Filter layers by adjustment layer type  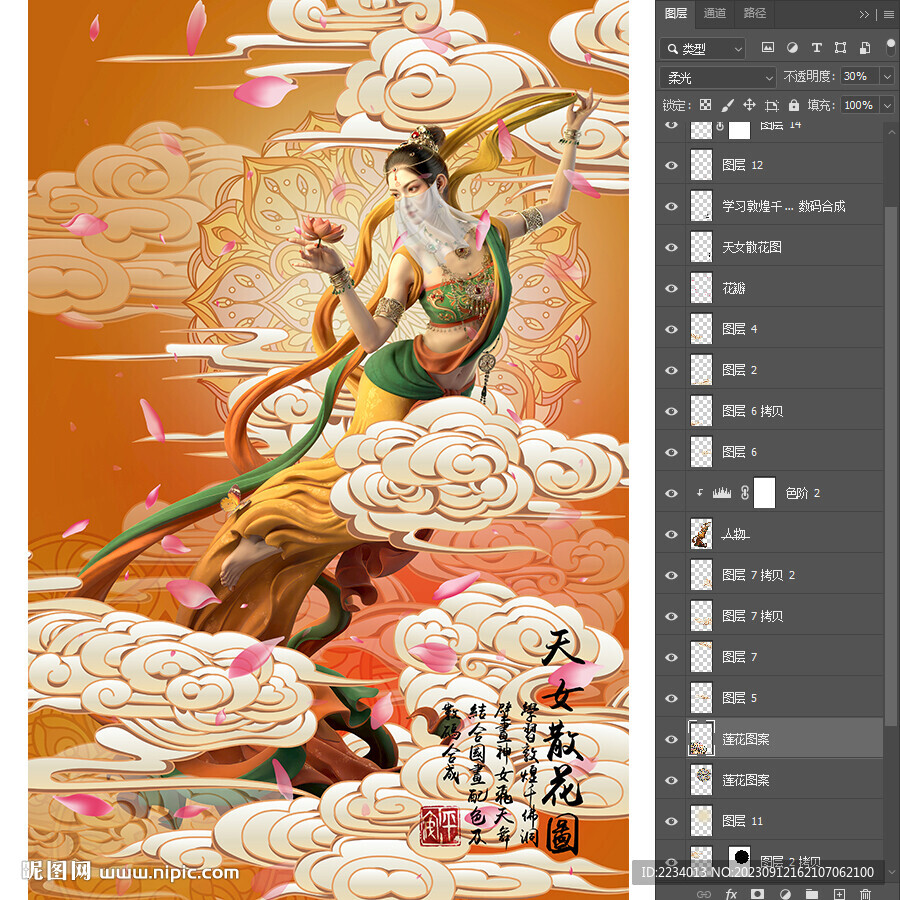[x=792, y=48]
